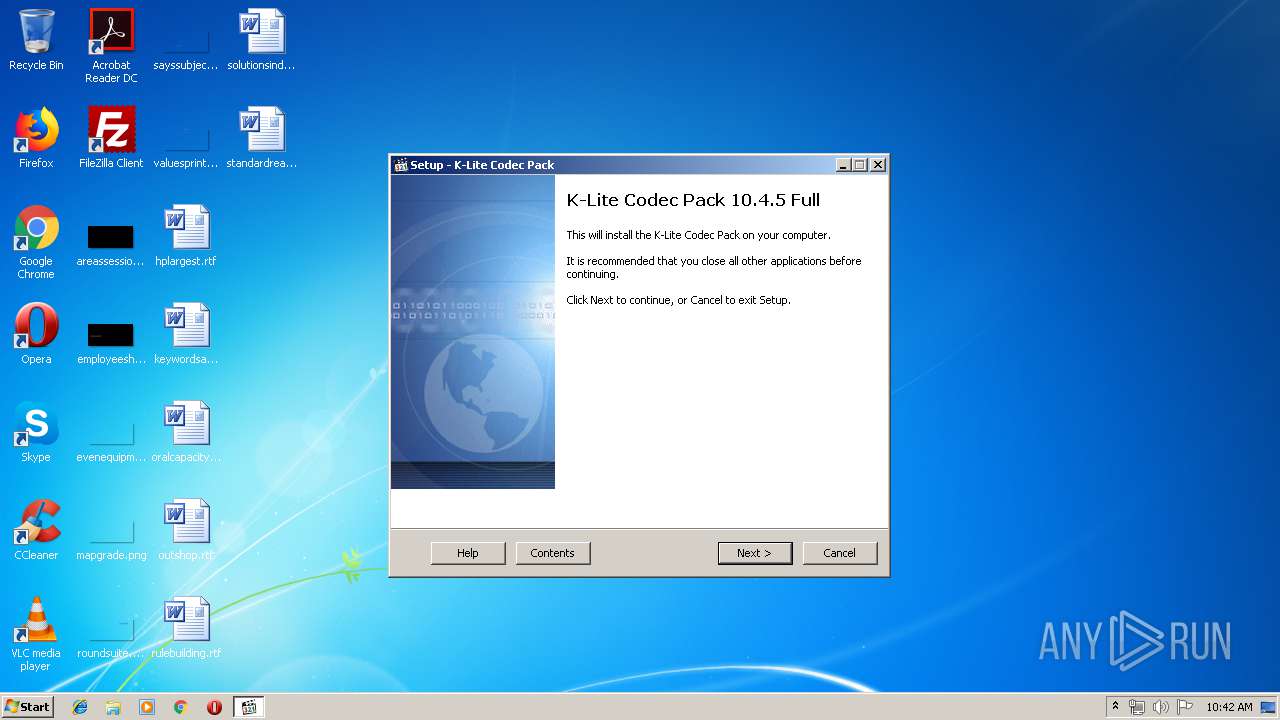Image resolution: width=1280 pixels, height=720 pixels.
Task: Click the Show desktop button
Action: (1269, 707)
